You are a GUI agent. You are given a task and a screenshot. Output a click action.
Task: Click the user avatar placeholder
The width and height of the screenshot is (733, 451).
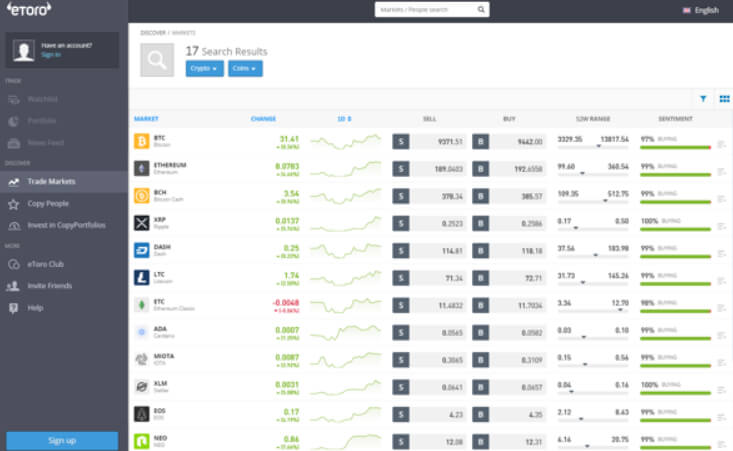[23, 50]
